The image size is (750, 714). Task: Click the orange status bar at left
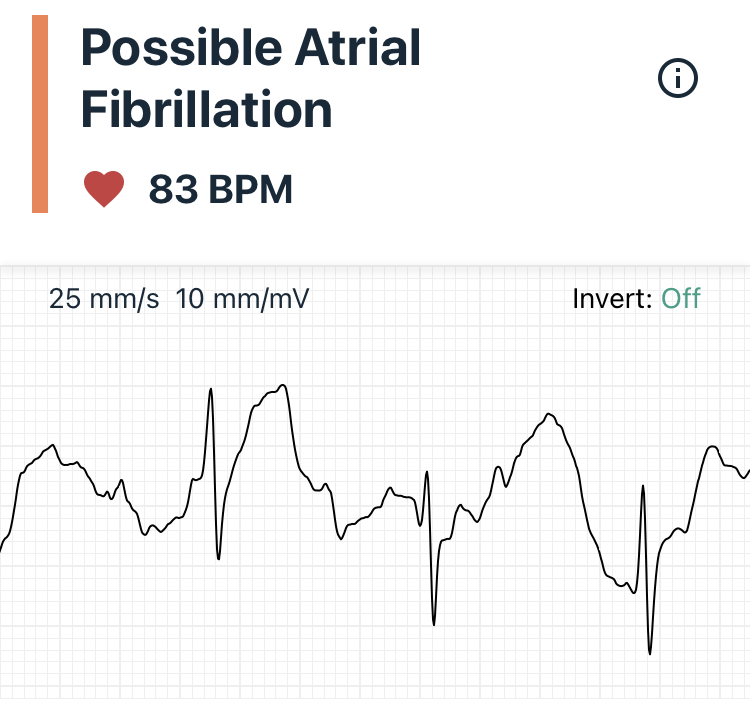click(x=40, y=114)
